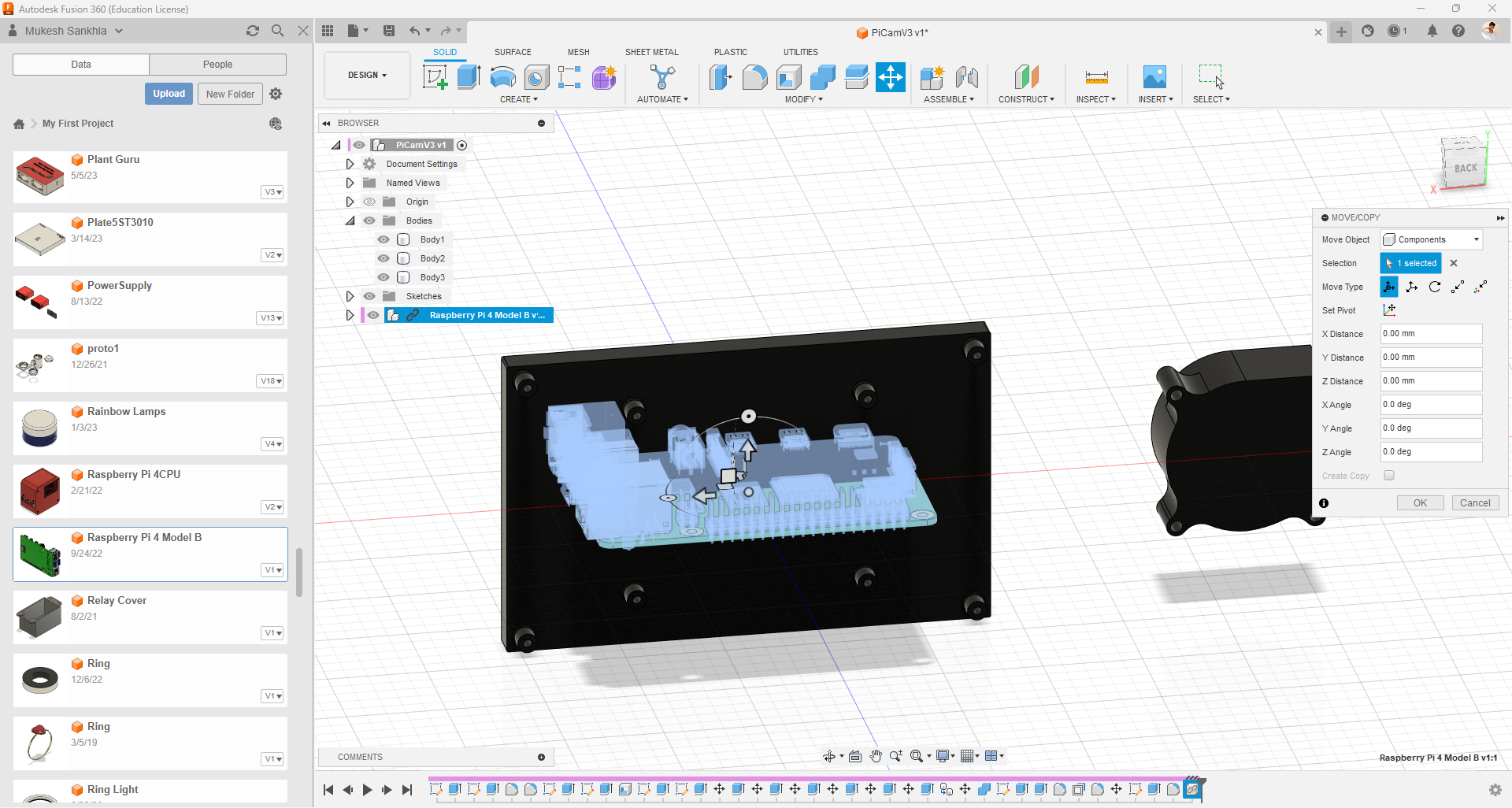Show the hidden Origin folder

pyautogui.click(x=369, y=202)
